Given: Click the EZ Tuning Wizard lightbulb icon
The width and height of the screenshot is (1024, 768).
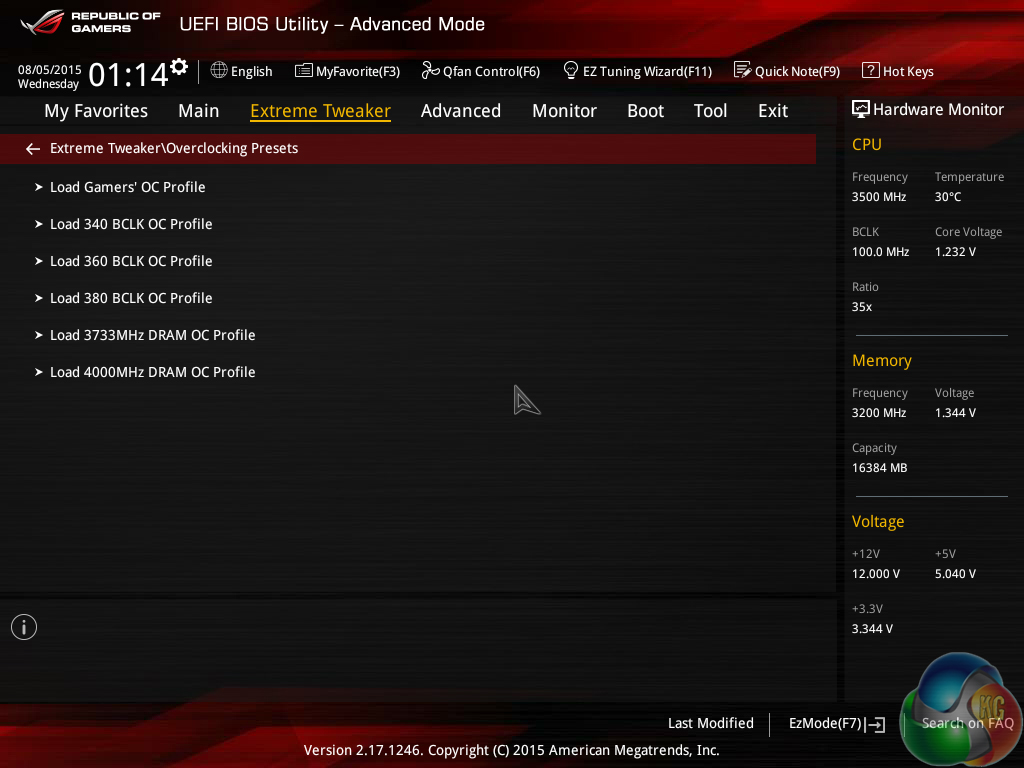Looking at the screenshot, I should (570, 70).
